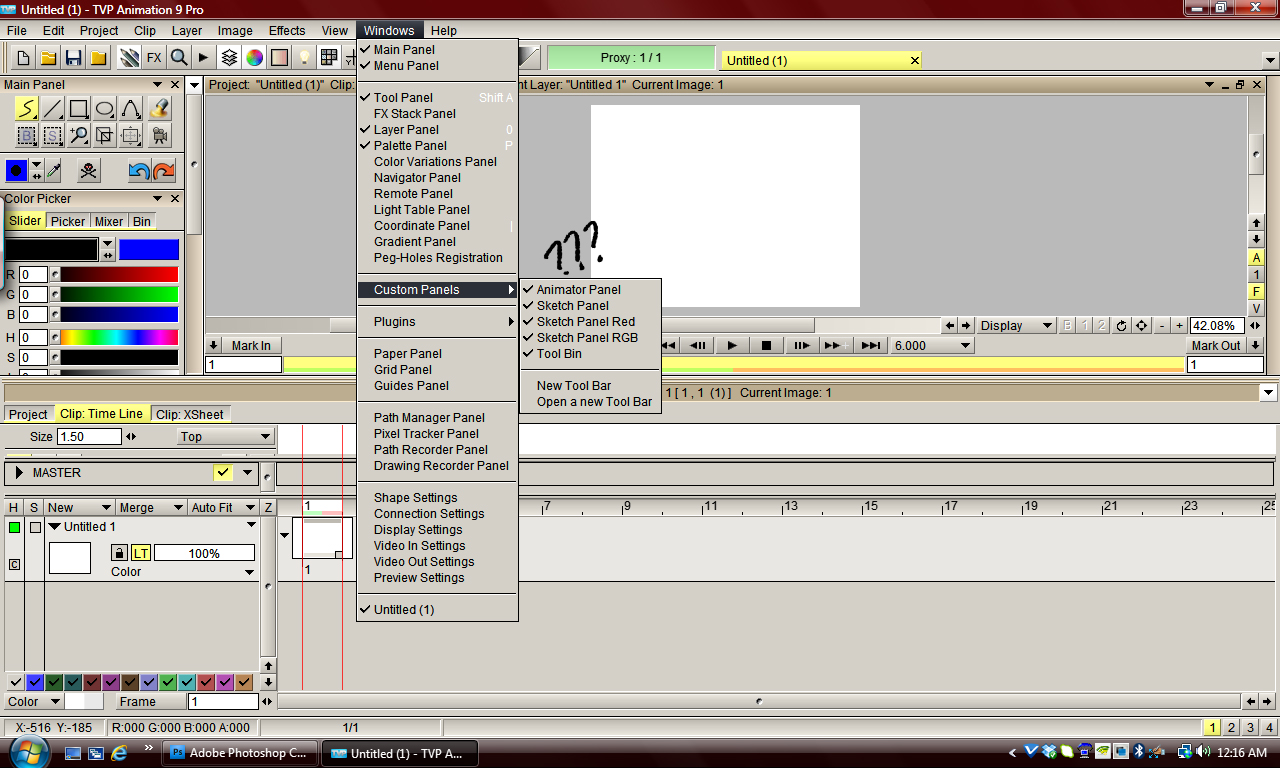Select the rectangle shape tool
Screen dimensions: 1280x768
click(79, 108)
